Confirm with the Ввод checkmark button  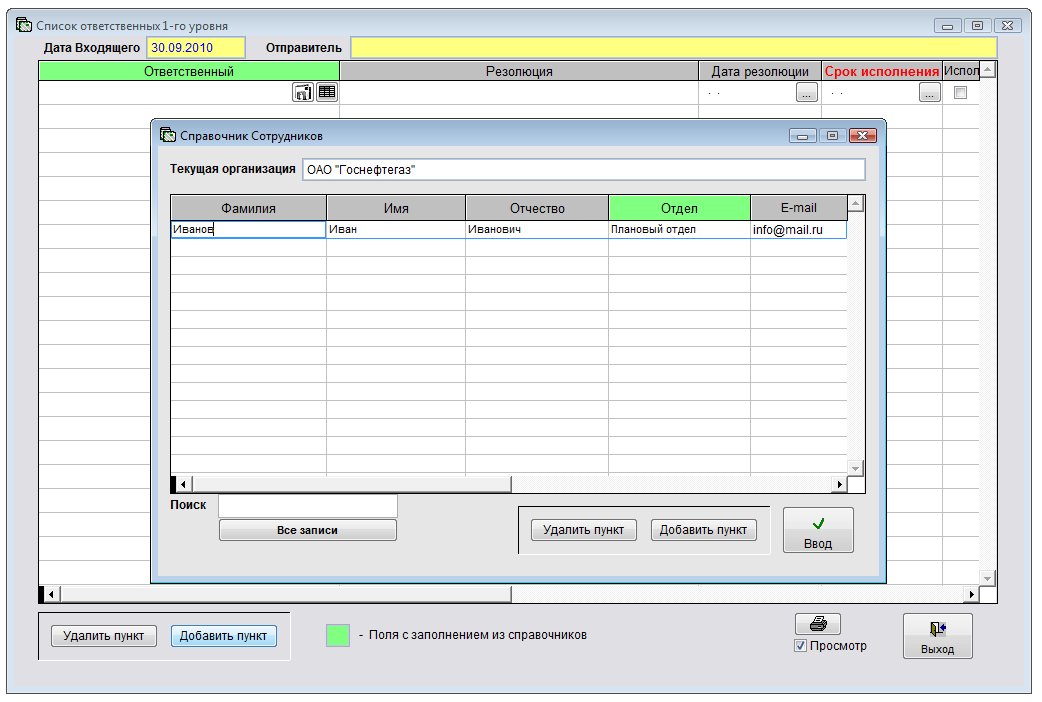coord(817,530)
